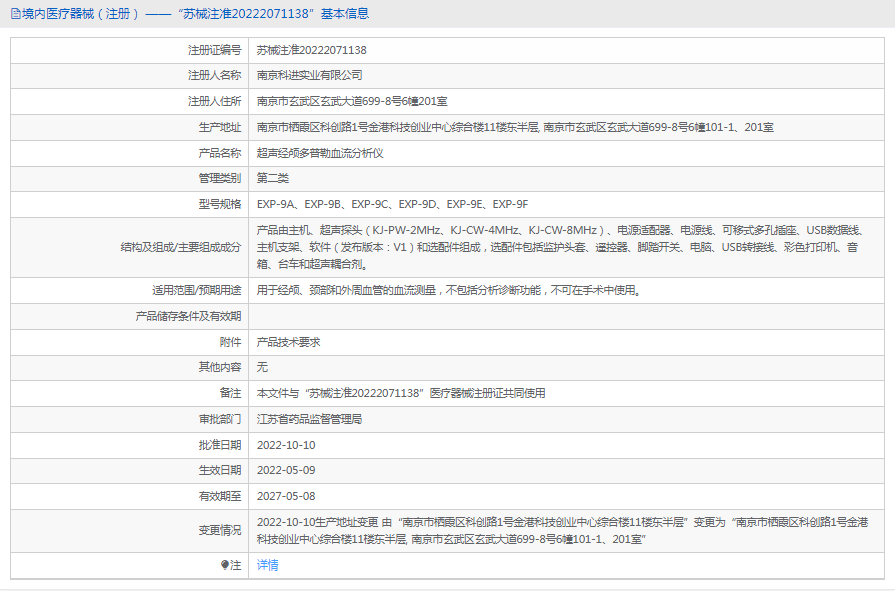
Task: Select company name 南京科进实业有限公司
Action: 309,75
